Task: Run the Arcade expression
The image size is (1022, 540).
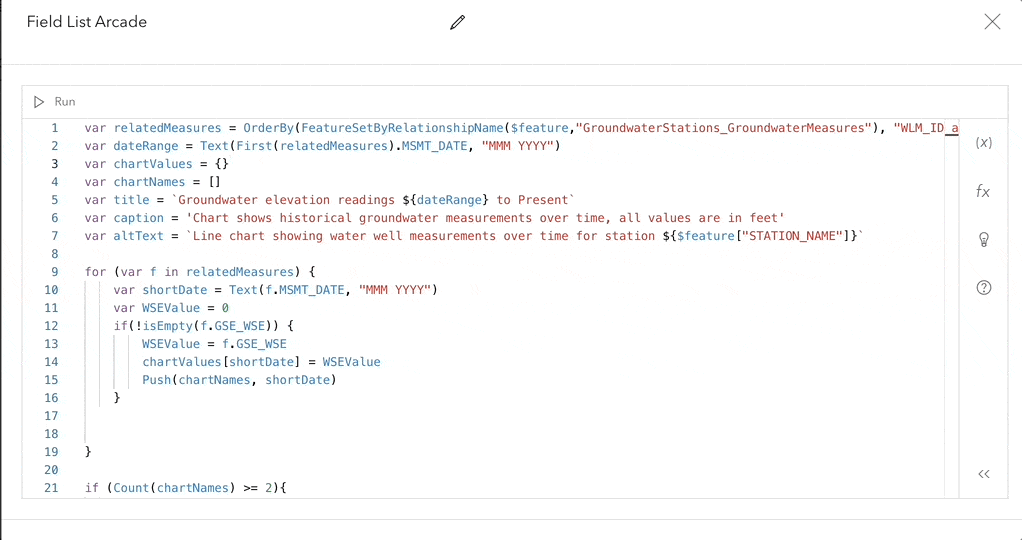Action: pyautogui.click(x=55, y=102)
